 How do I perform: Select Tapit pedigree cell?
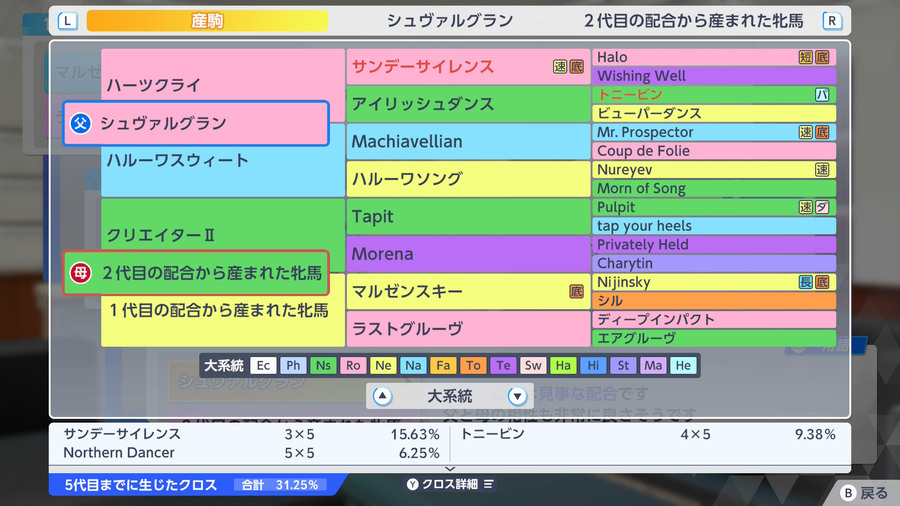[468, 216]
